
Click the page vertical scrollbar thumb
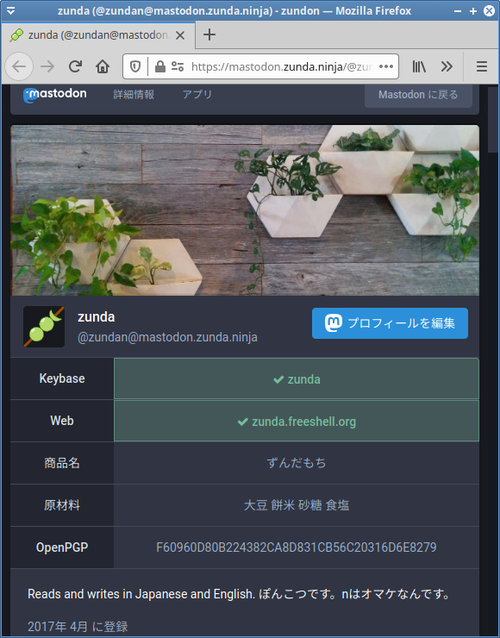(x=493, y=119)
